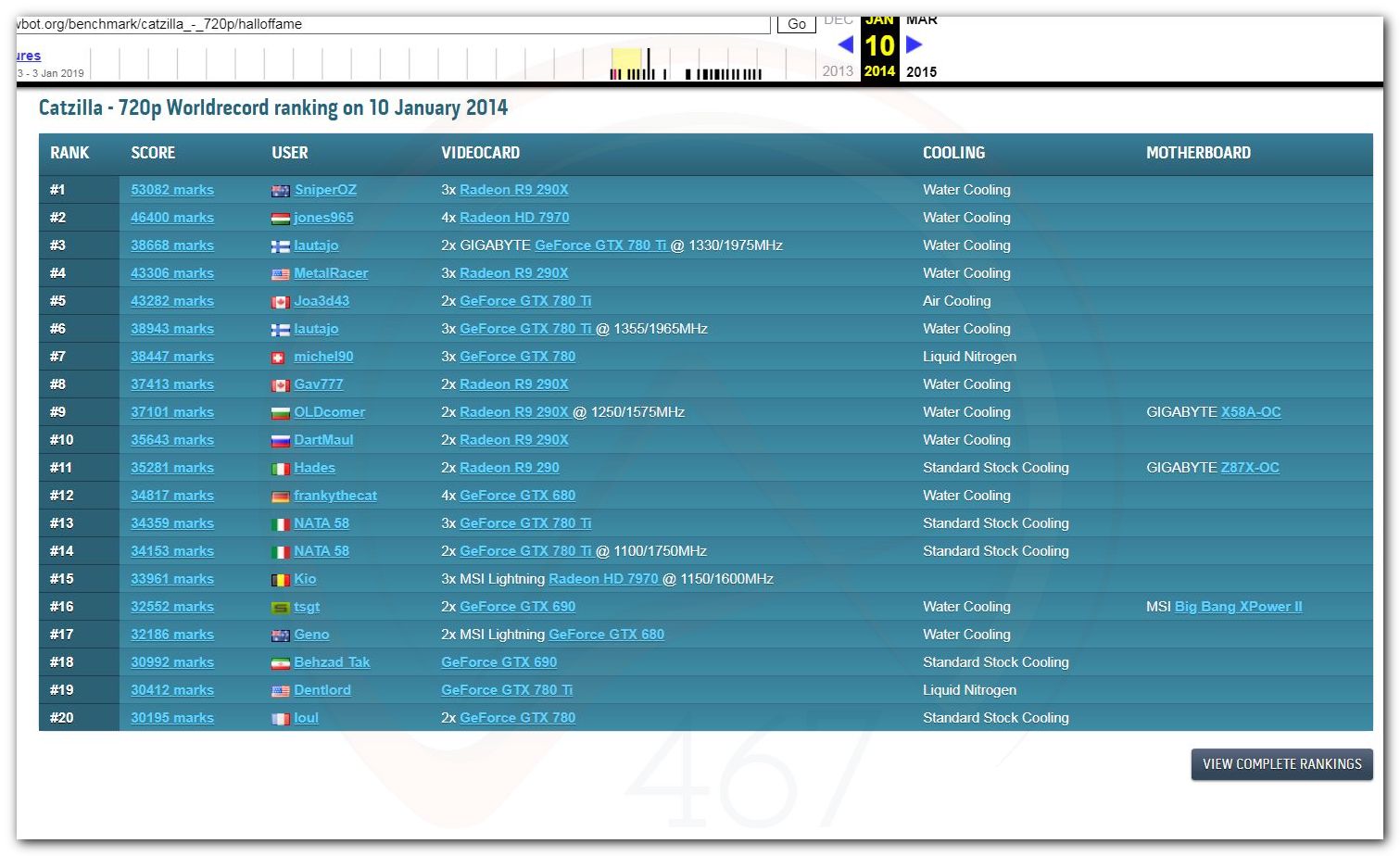This screenshot has height=856, width=1400.
Task: Click the Belgian flag beside Kio
Action: [x=280, y=580]
